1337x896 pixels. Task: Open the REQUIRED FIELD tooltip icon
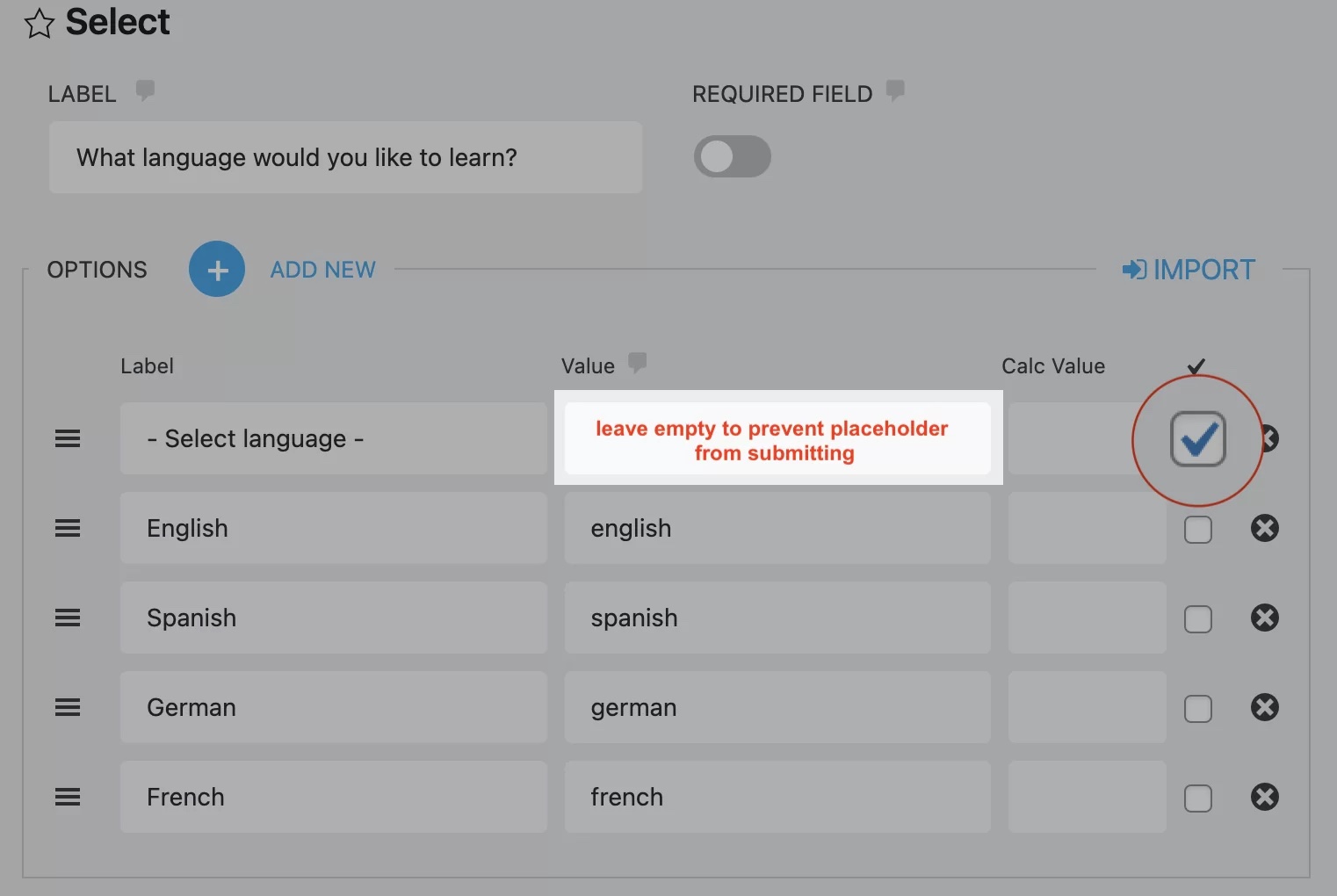coord(895,90)
